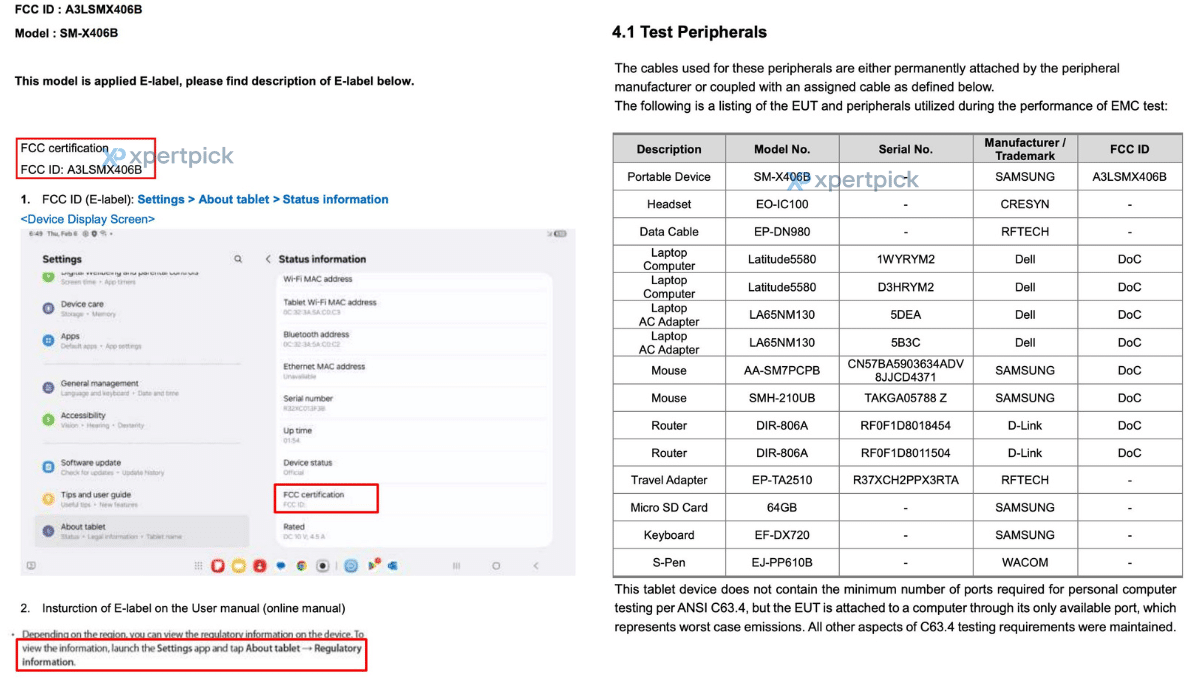The image size is (1200, 680).
Task: Click the 'EO-IC100' model cell
Action: [x=782, y=204]
